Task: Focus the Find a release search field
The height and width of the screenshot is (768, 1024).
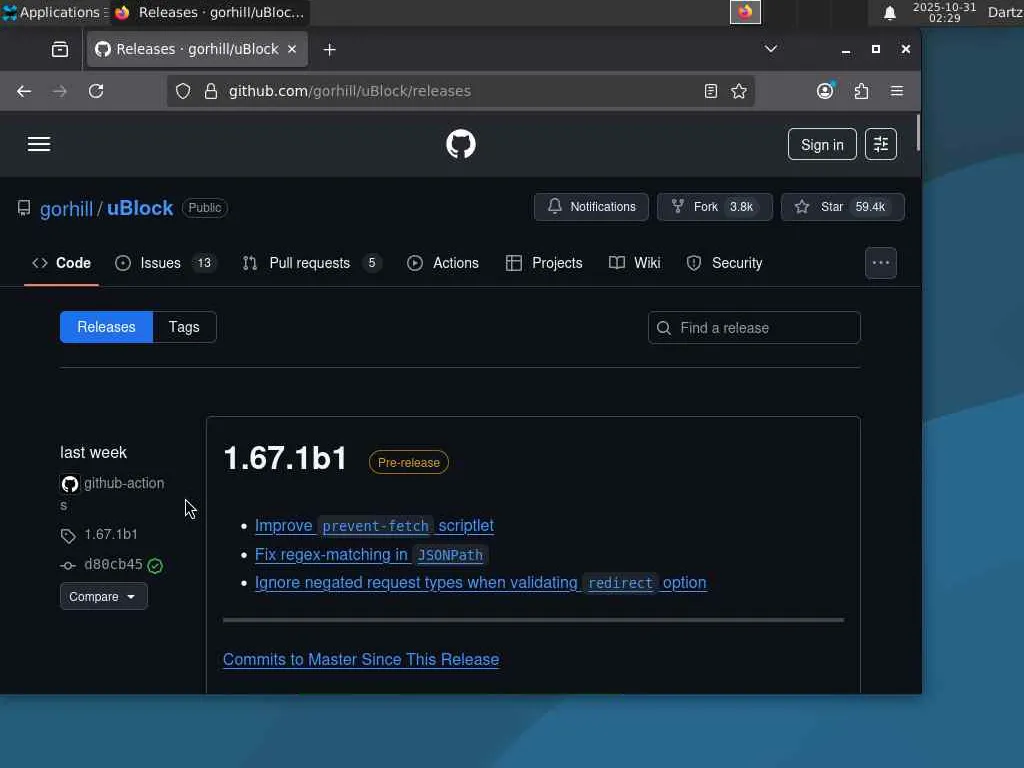Action: pyautogui.click(x=754, y=328)
